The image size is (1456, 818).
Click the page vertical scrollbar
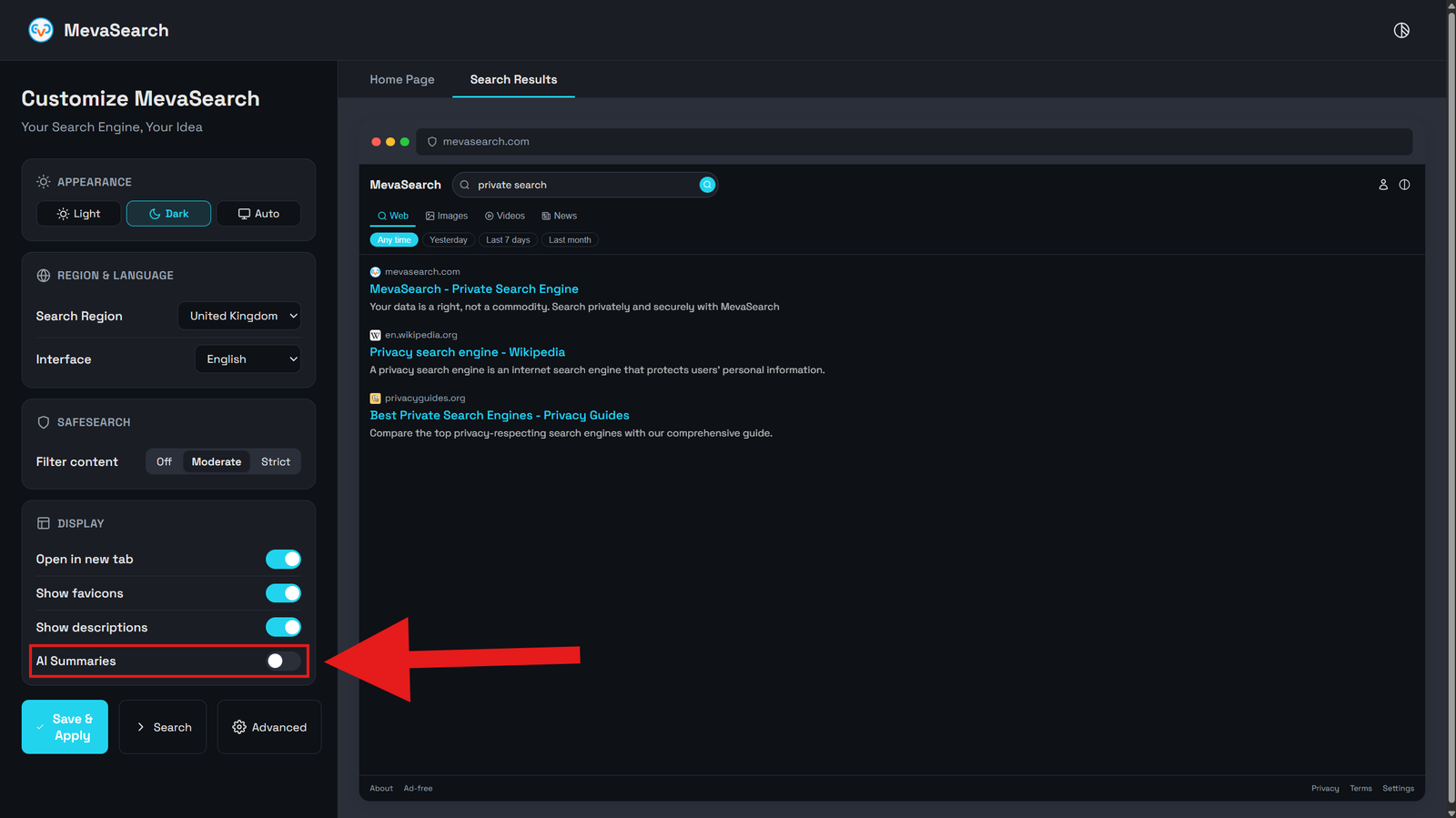click(1451, 409)
